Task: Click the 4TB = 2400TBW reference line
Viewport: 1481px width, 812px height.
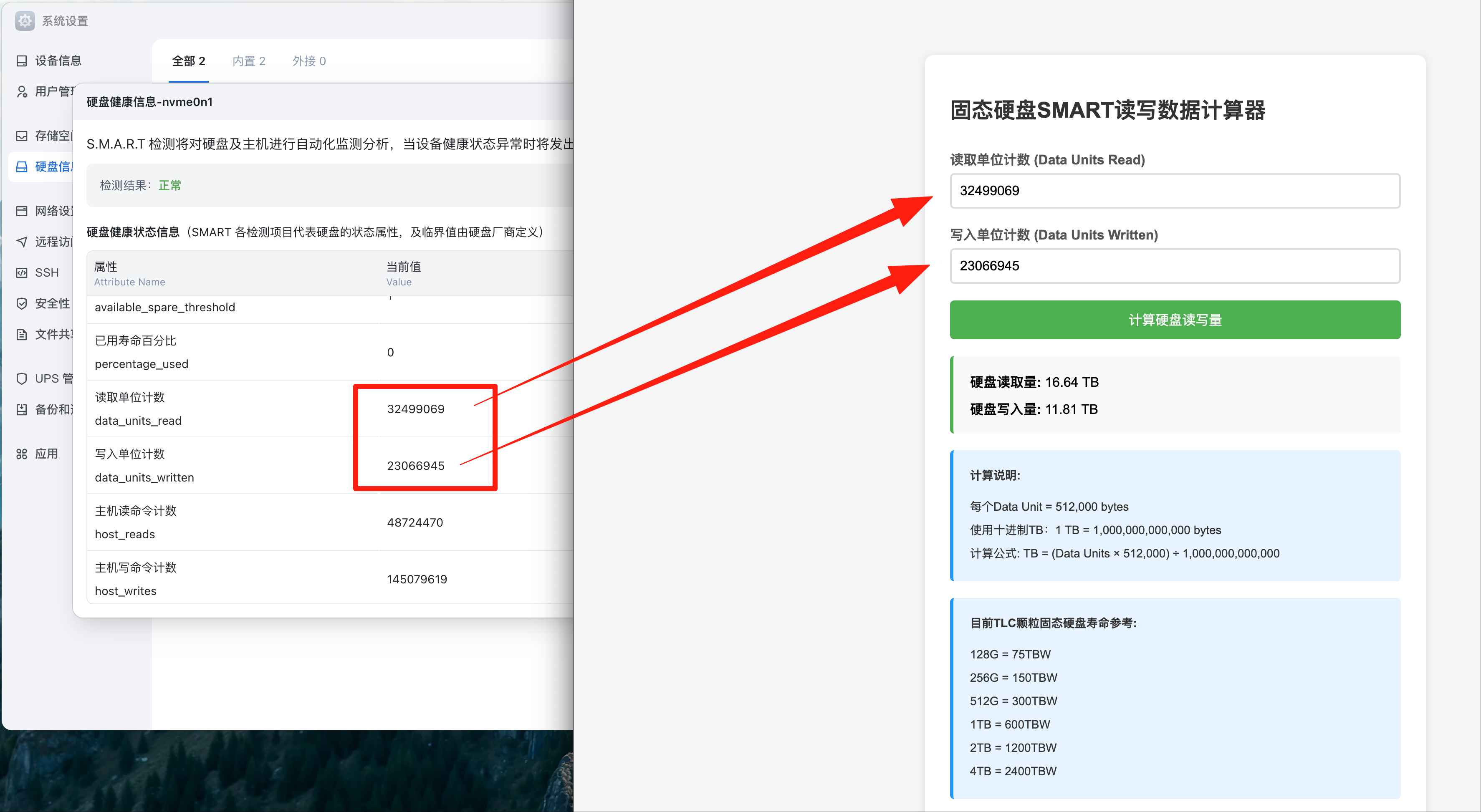Action: tap(1013, 771)
